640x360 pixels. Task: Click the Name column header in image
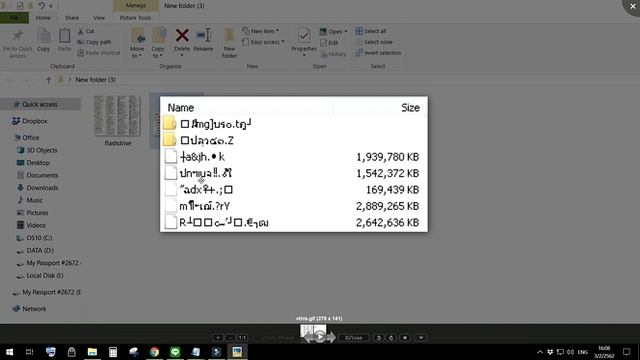click(181, 108)
